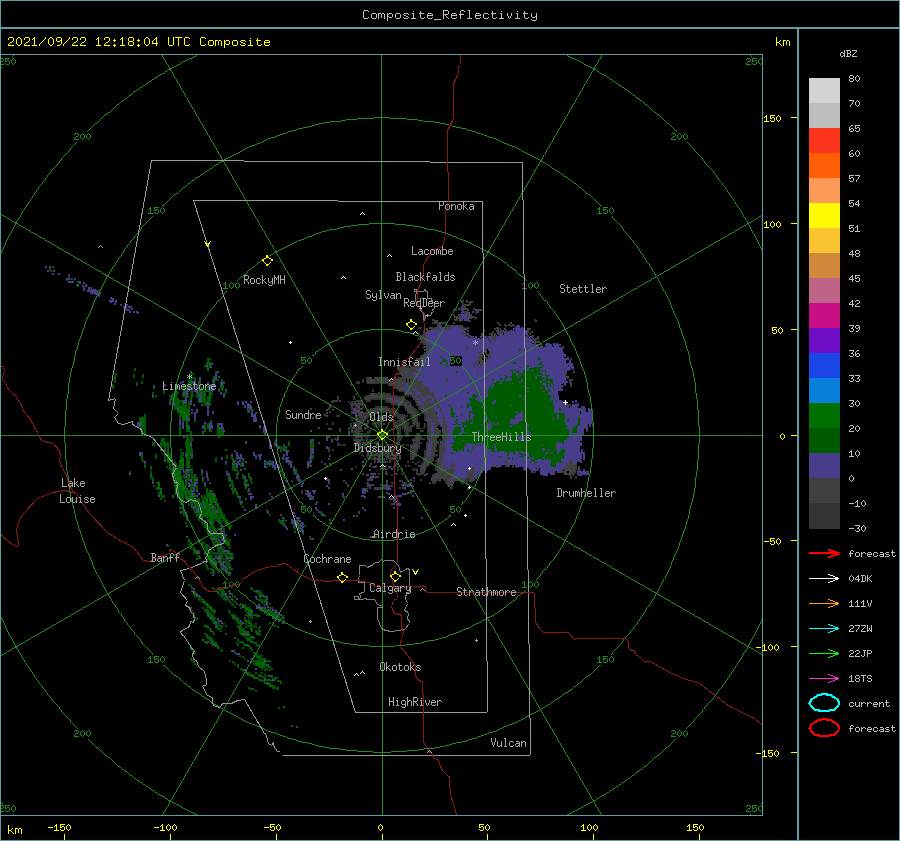Click the orange 111V arrow in legend

pos(824,603)
